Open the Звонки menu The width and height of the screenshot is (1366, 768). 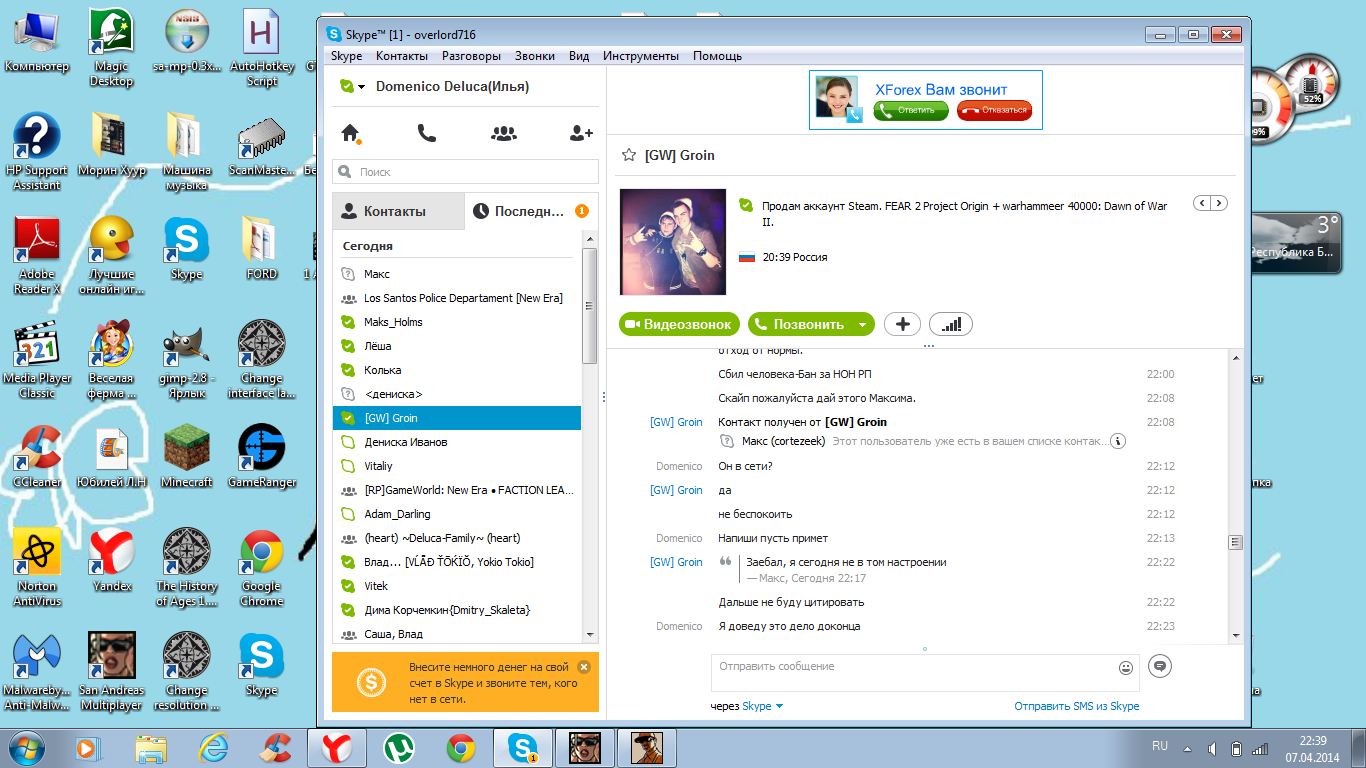535,56
